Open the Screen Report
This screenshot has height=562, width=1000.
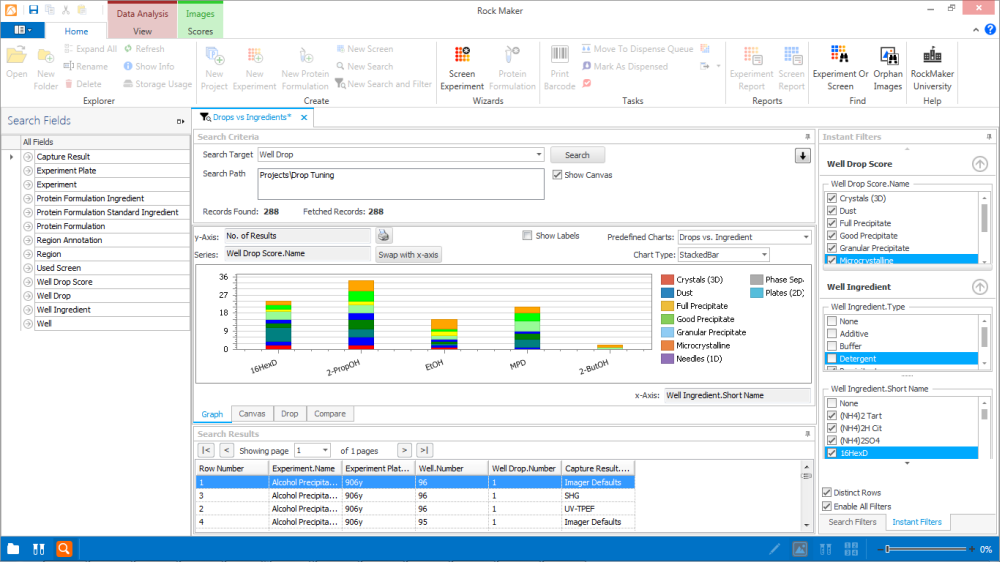791,68
